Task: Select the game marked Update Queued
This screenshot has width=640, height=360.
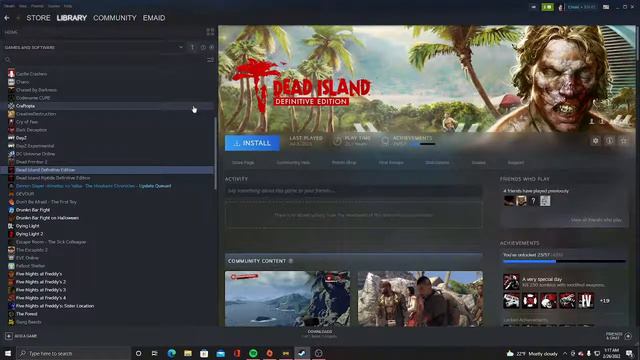Action: coord(93,186)
